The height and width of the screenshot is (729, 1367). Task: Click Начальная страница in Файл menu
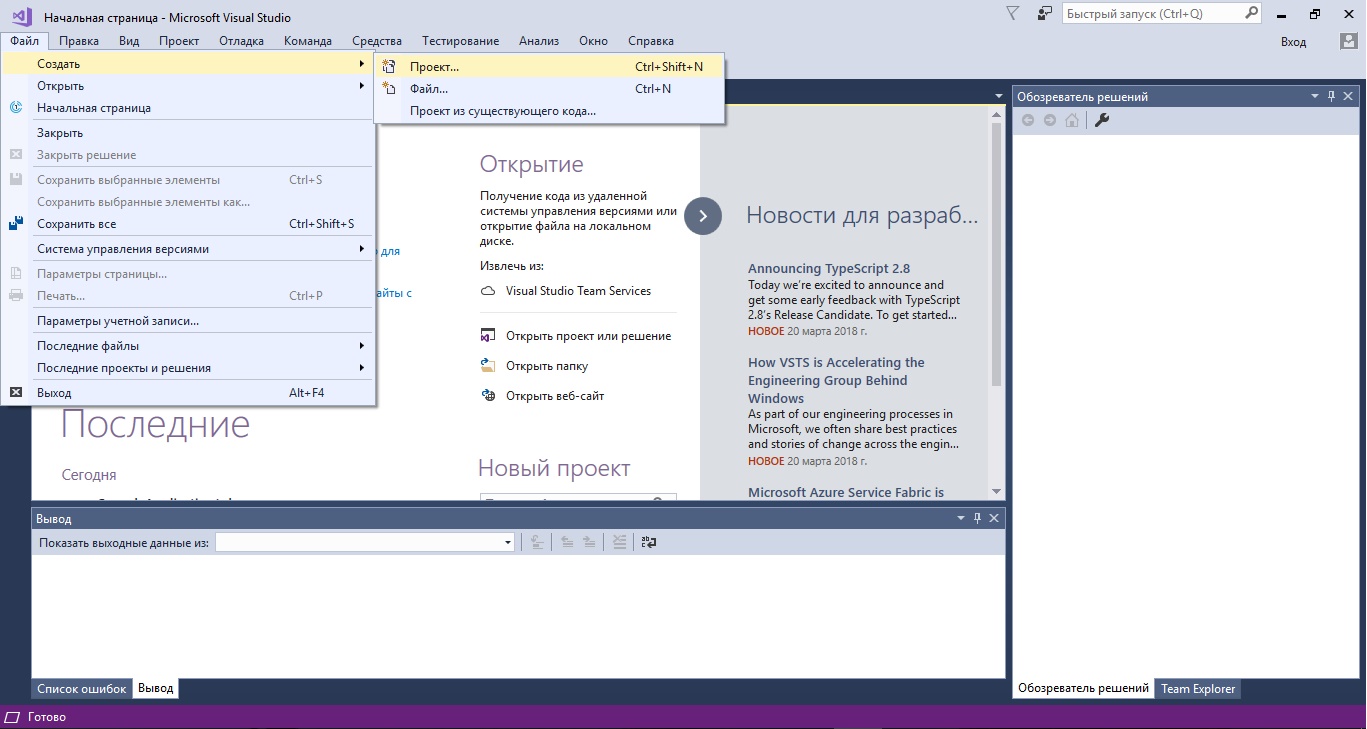tap(189, 108)
